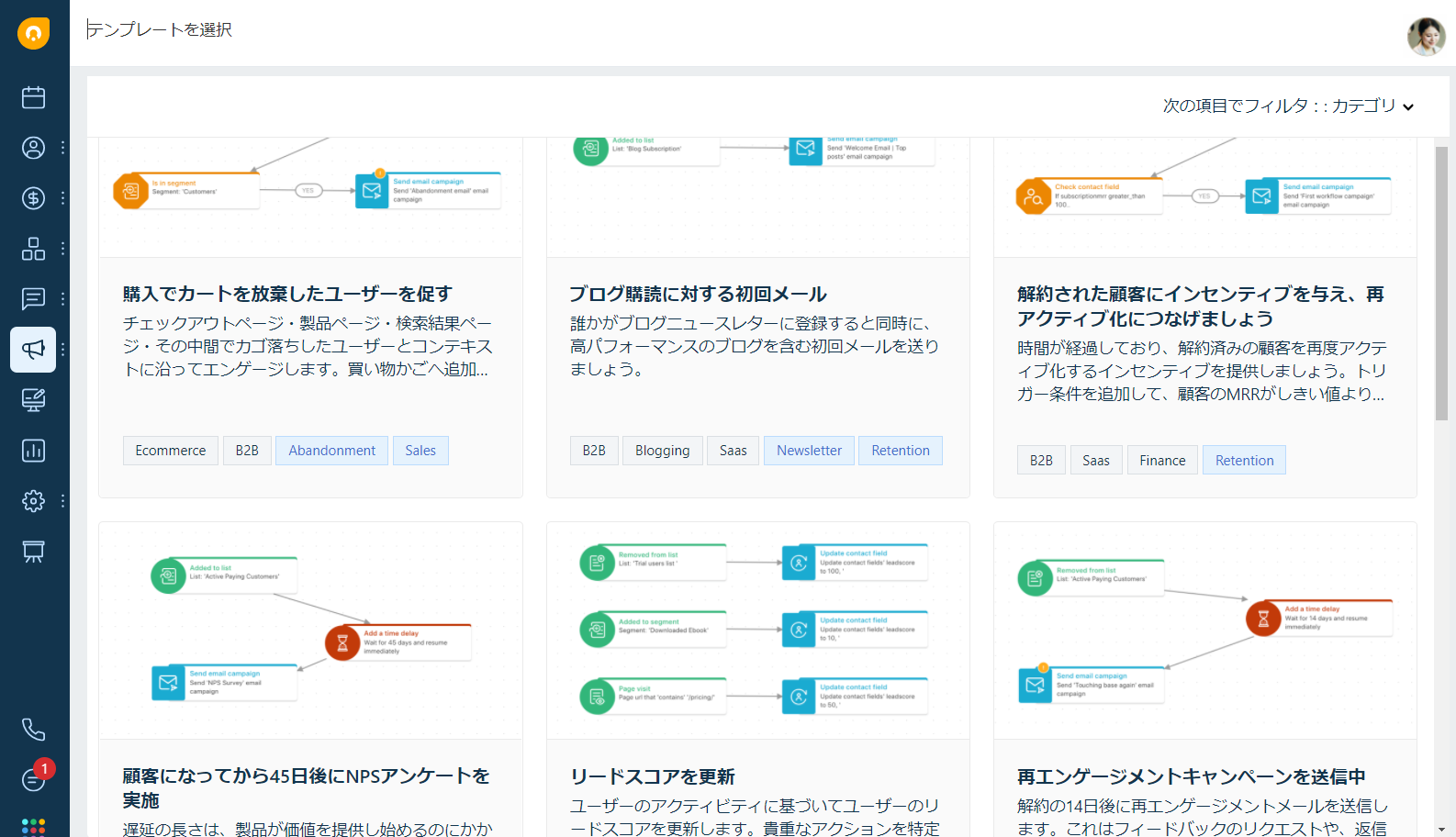Open the calendar icon in sidebar
The image size is (1456, 837).
(34, 97)
